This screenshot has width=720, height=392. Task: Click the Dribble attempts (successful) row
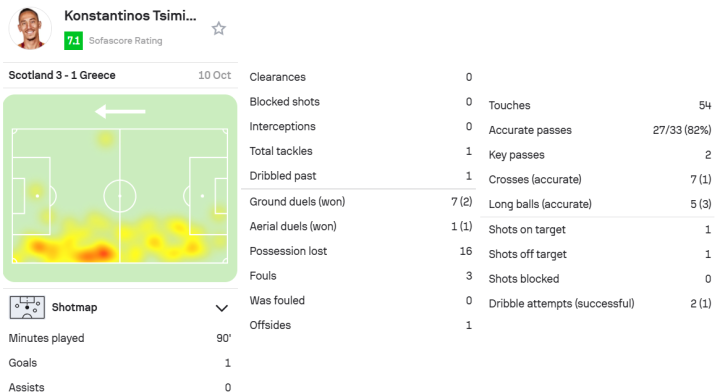point(600,303)
